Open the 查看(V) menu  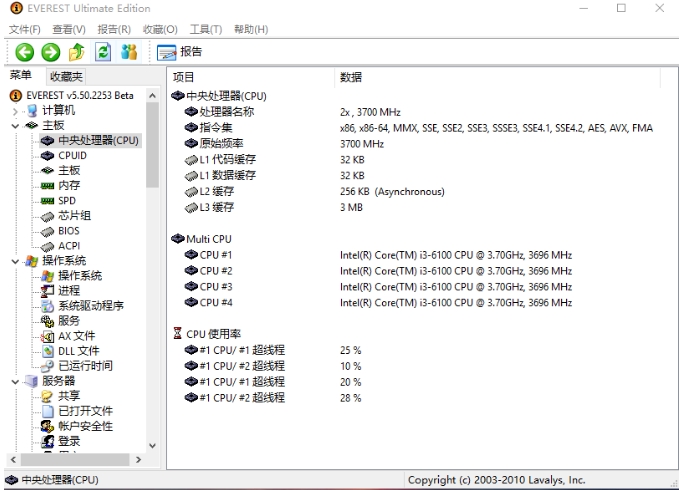[x=69, y=29]
